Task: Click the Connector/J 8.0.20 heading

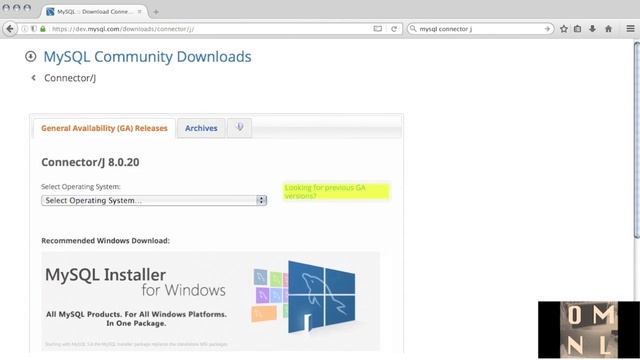Action: (x=90, y=162)
